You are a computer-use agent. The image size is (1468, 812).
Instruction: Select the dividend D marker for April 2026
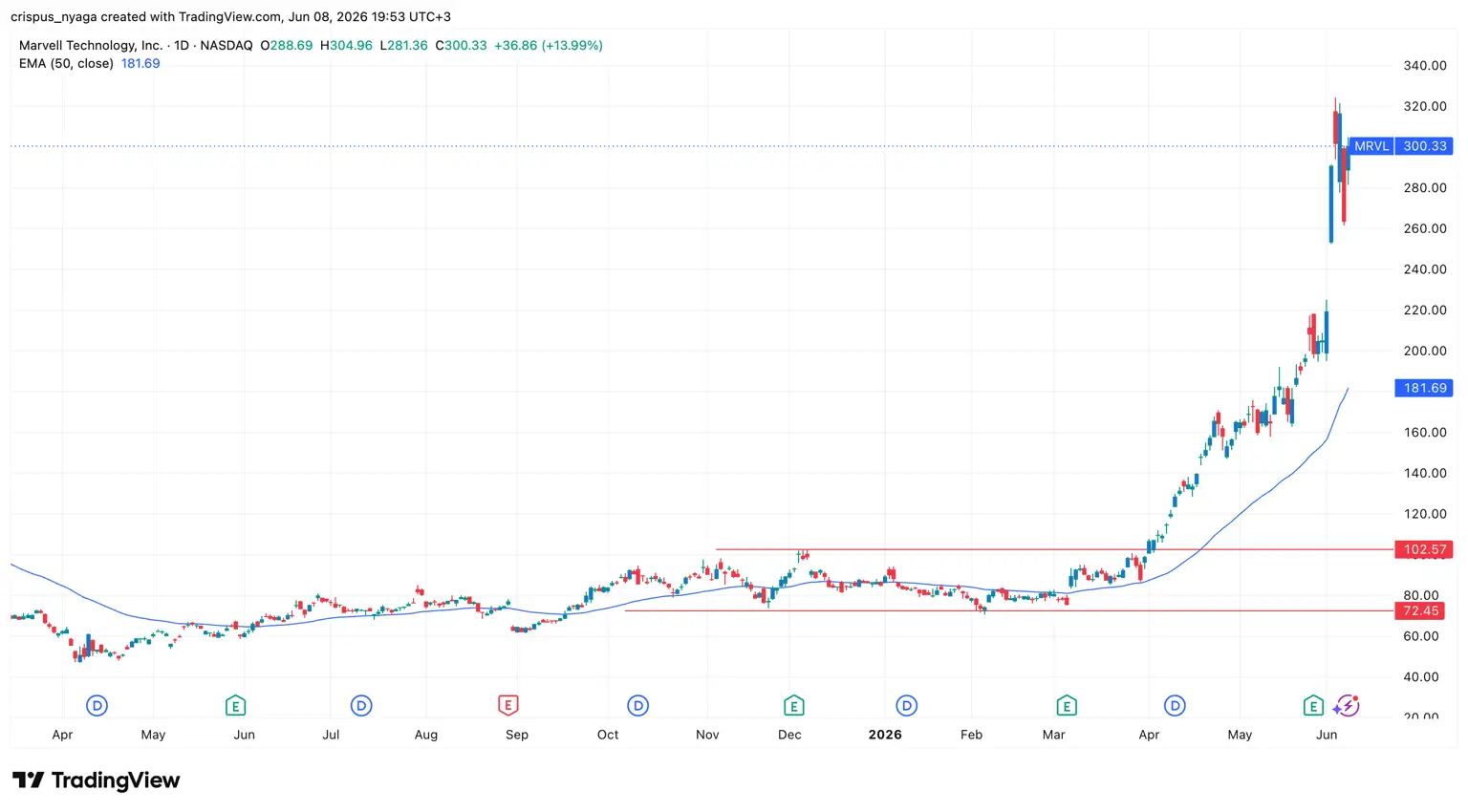pyautogui.click(x=1175, y=706)
